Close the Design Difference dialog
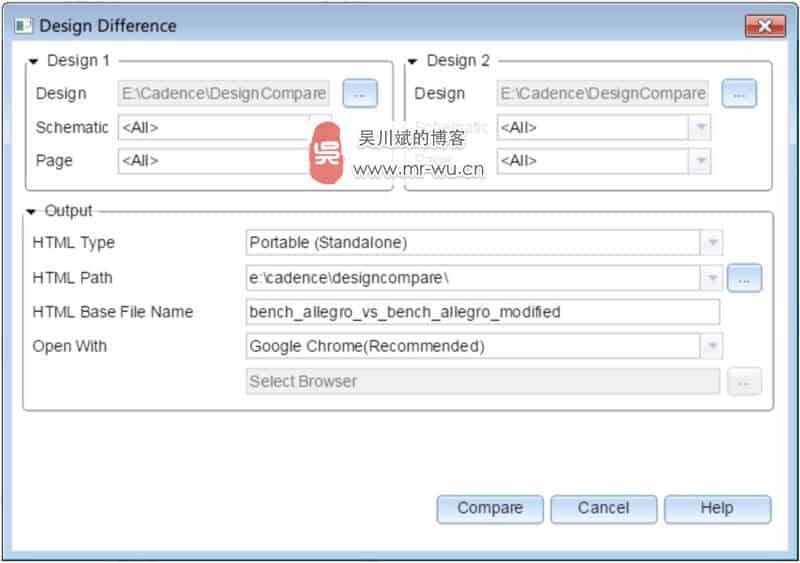This screenshot has width=800, height=563. (764, 26)
